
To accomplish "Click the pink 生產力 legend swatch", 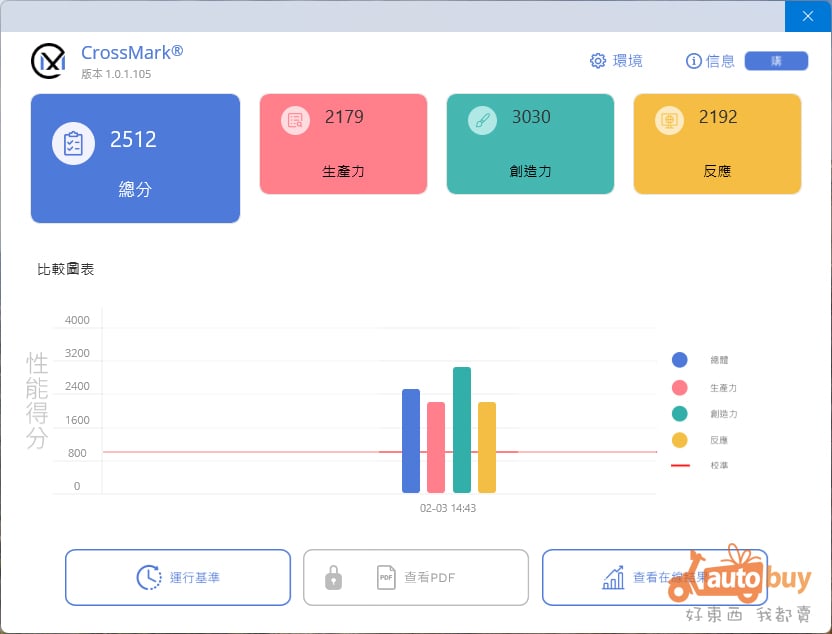I will (680, 387).
